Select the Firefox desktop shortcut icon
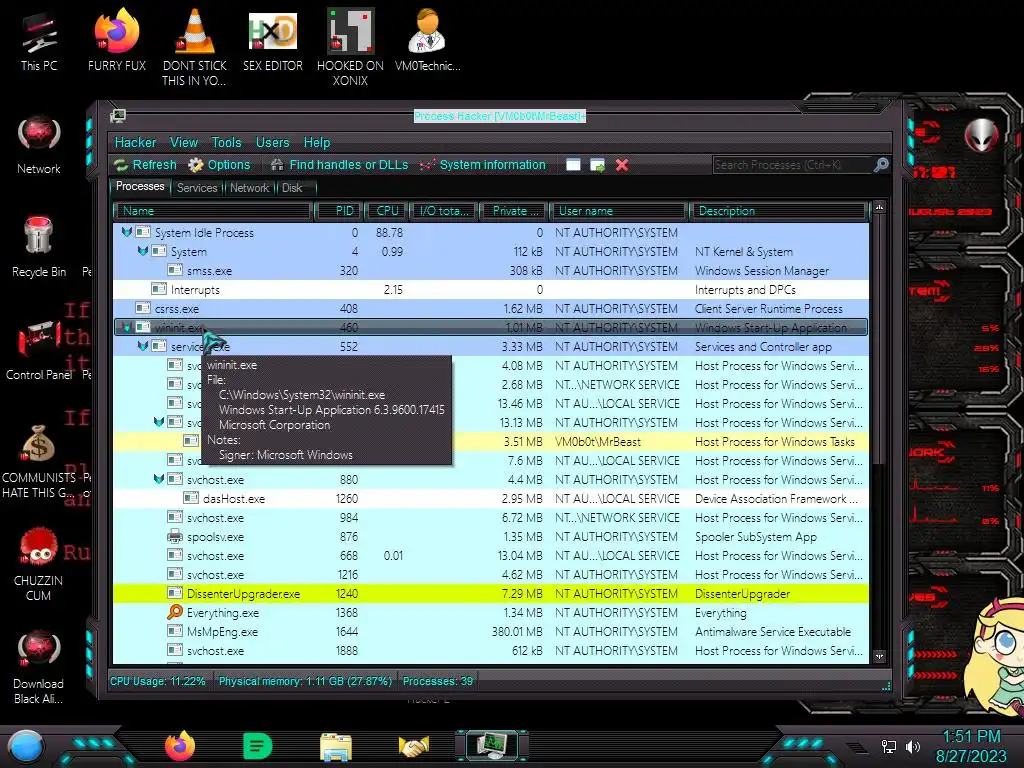The height and width of the screenshot is (768, 1024). pos(117,41)
